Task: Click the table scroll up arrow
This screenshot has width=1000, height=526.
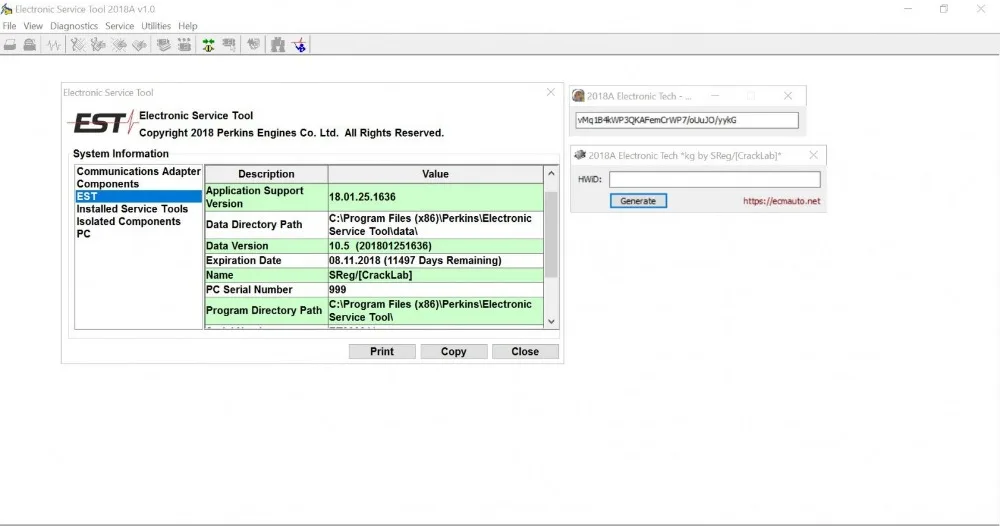Action: [x=551, y=173]
